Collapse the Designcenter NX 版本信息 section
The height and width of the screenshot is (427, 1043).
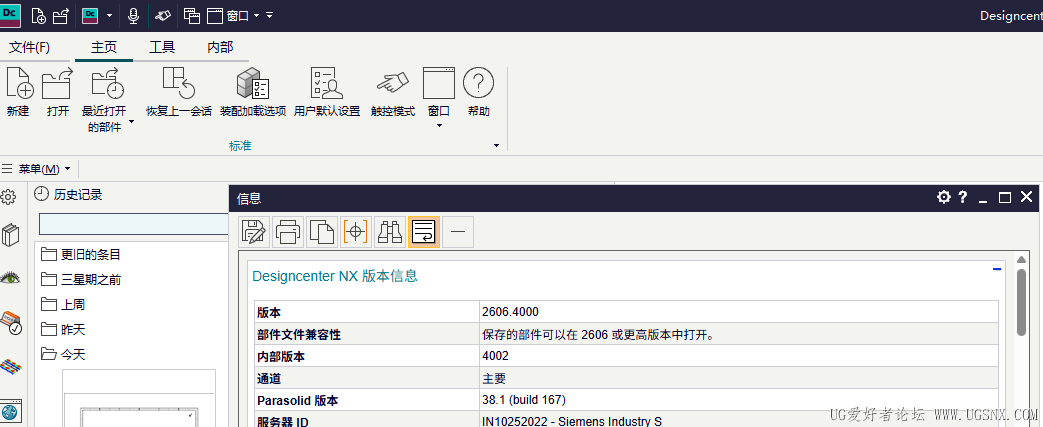tap(997, 269)
